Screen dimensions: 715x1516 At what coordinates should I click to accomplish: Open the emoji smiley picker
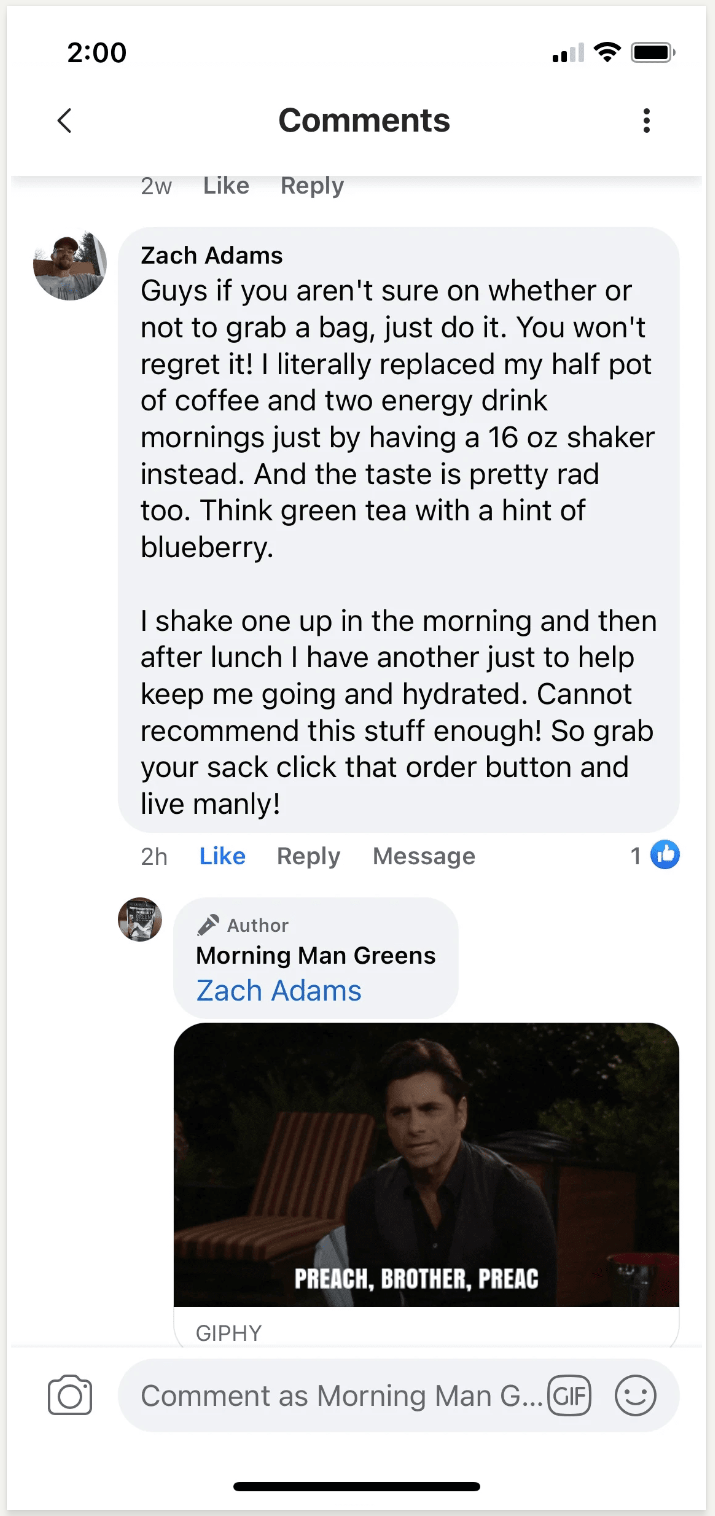635,1395
